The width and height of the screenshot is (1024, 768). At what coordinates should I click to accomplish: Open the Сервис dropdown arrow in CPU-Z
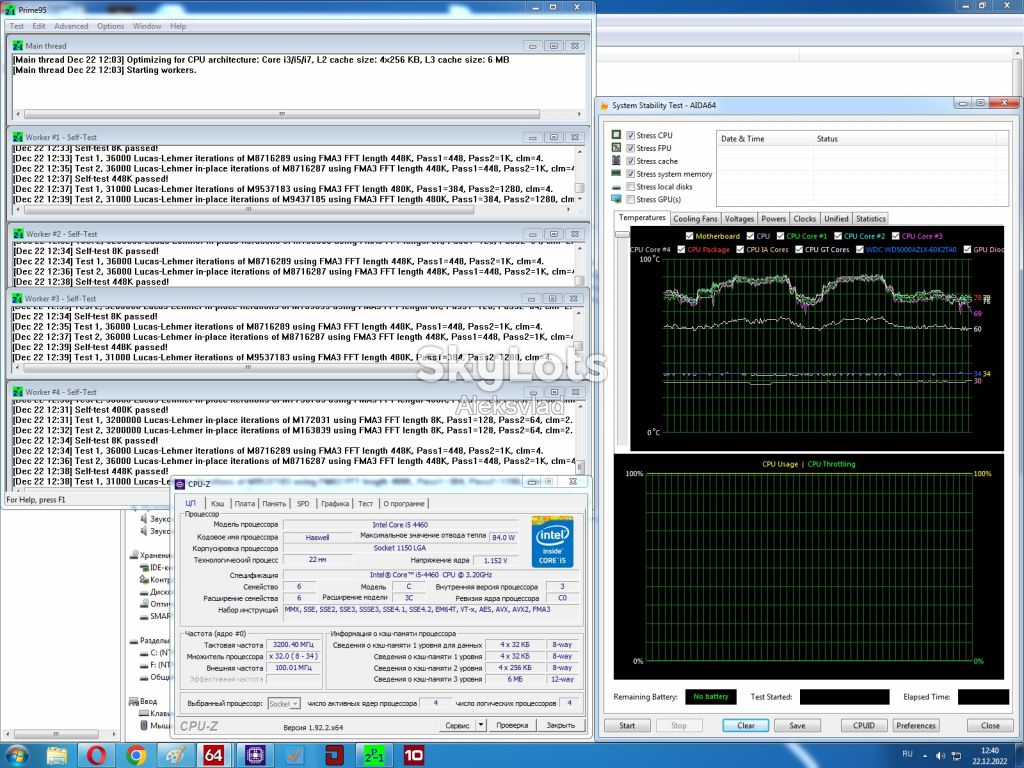[481, 725]
